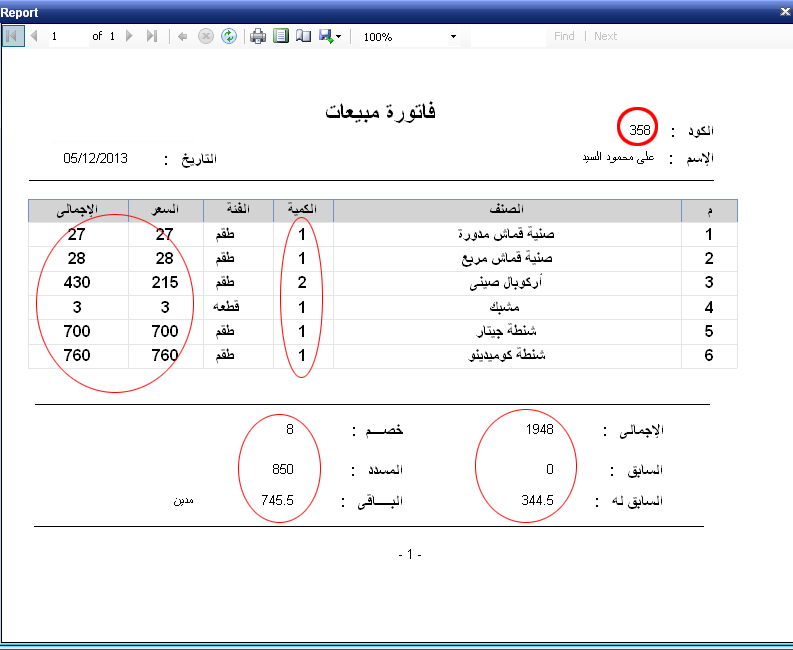Image resolution: width=793 pixels, height=650 pixels.
Task: Select the total value 1948
Action: (x=539, y=429)
